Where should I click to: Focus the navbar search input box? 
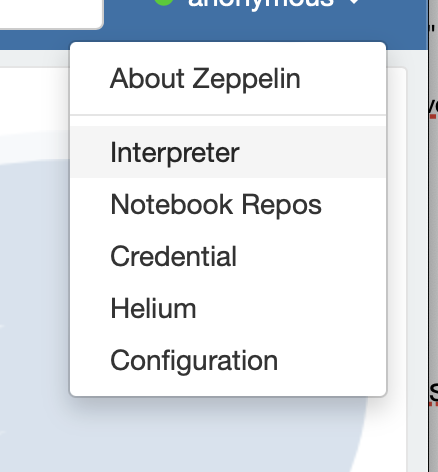[51, 14]
